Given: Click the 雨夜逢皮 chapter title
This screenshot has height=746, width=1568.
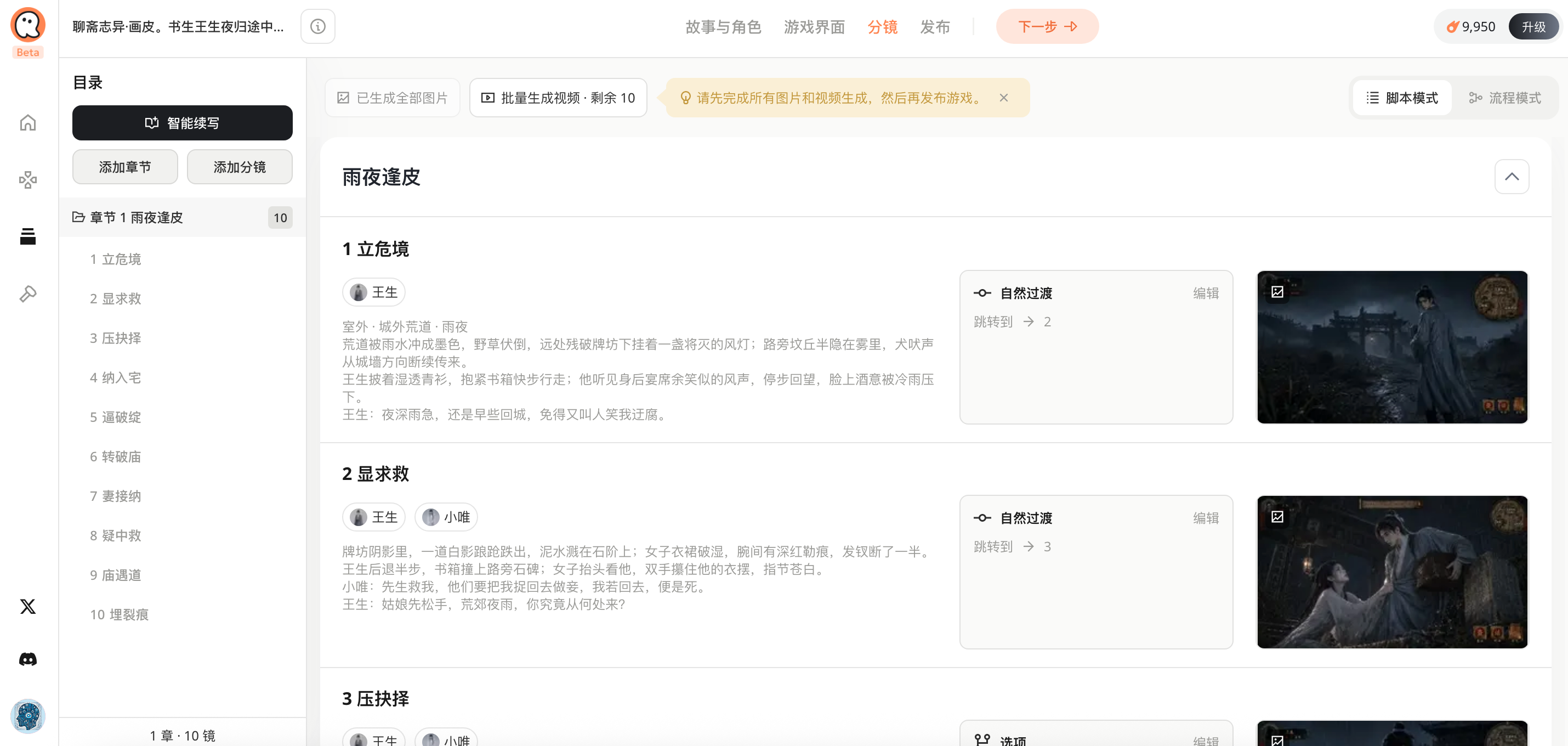Looking at the screenshot, I should click(x=381, y=177).
